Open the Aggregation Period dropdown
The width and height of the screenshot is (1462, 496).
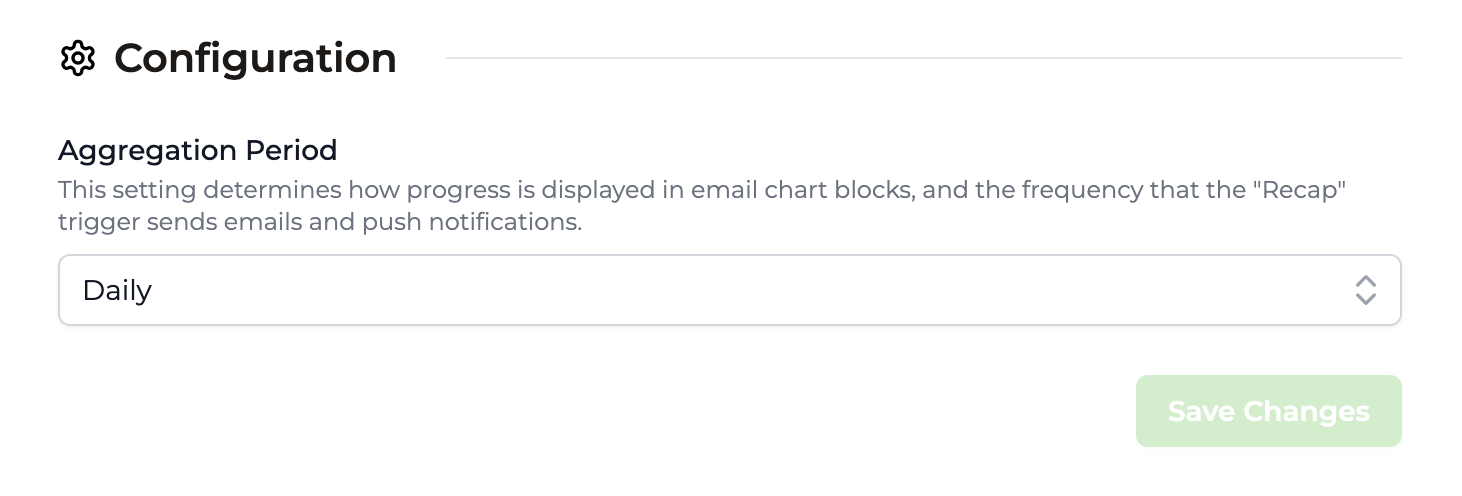pyautogui.click(x=730, y=290)
